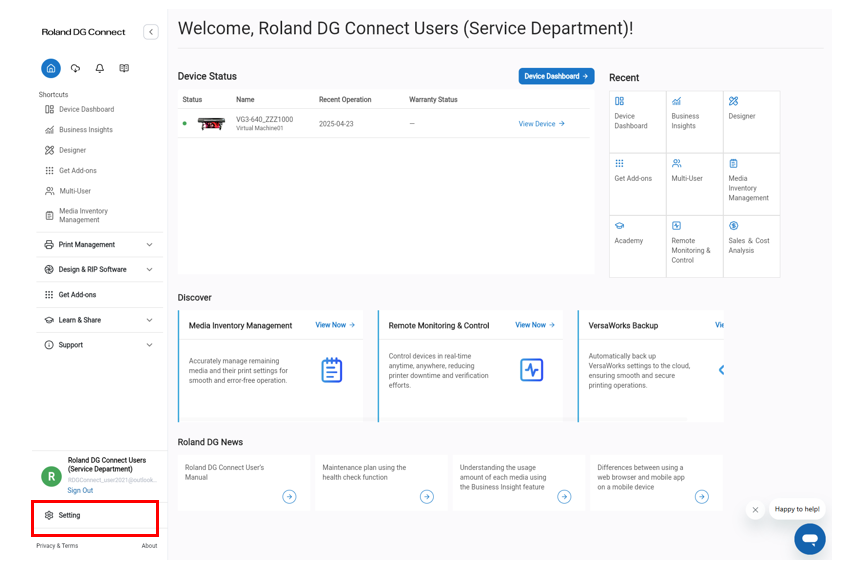Click the Home icon in sidebar
842x568 pixels.
tap(51, 68)
